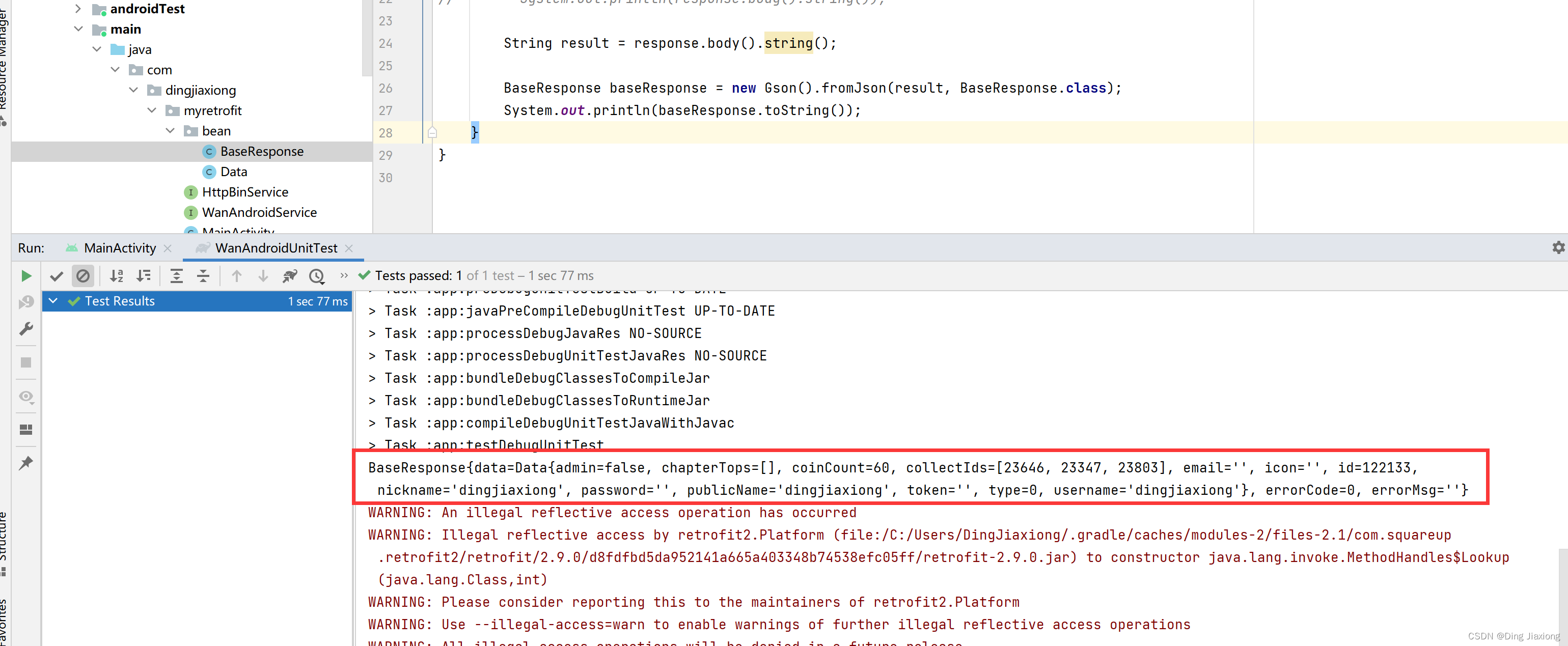The image size is (1568, 646).
Task: Restore layout icon in Run panel
Action: coord(26,430)
